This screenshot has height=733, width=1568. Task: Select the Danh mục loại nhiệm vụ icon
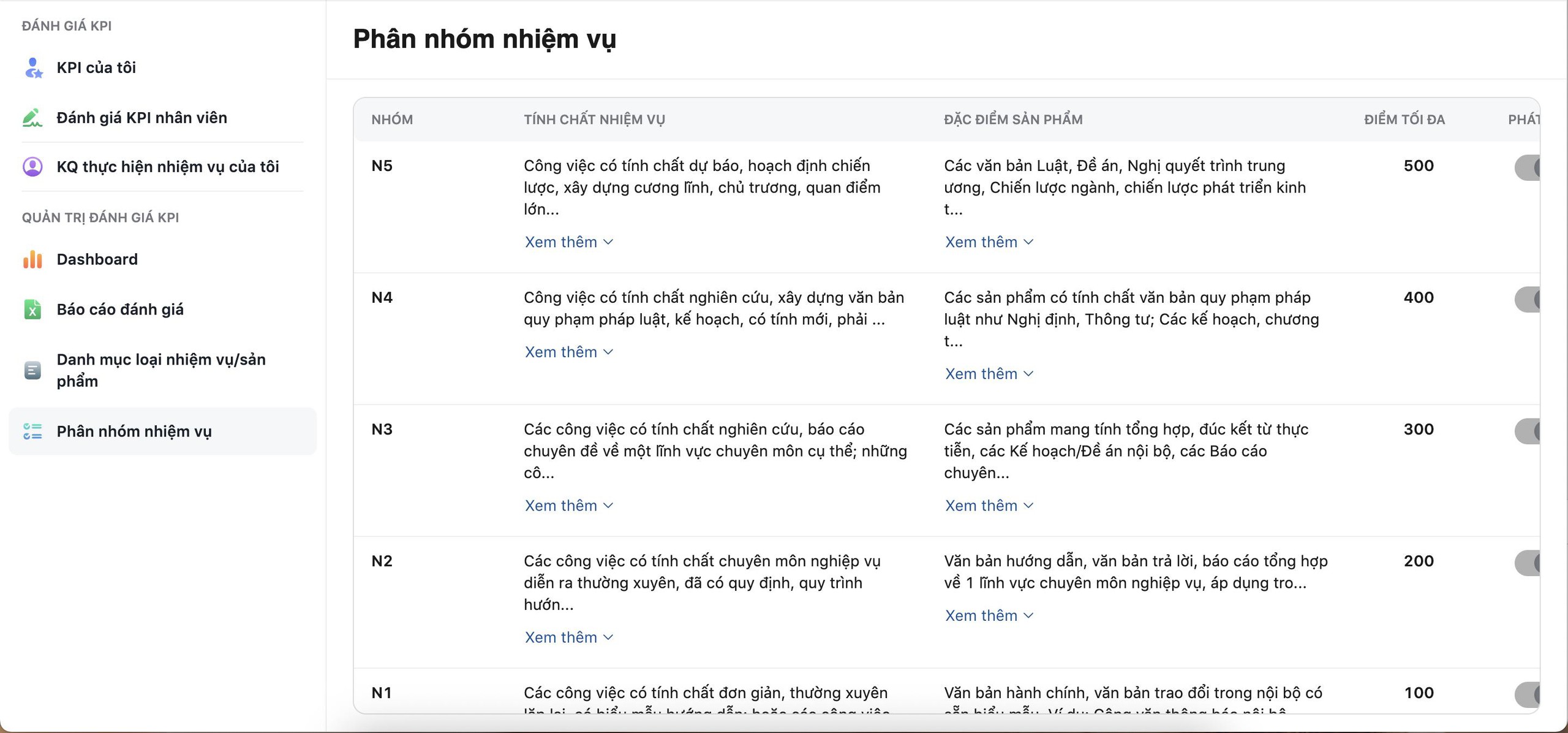coord(33,370)
